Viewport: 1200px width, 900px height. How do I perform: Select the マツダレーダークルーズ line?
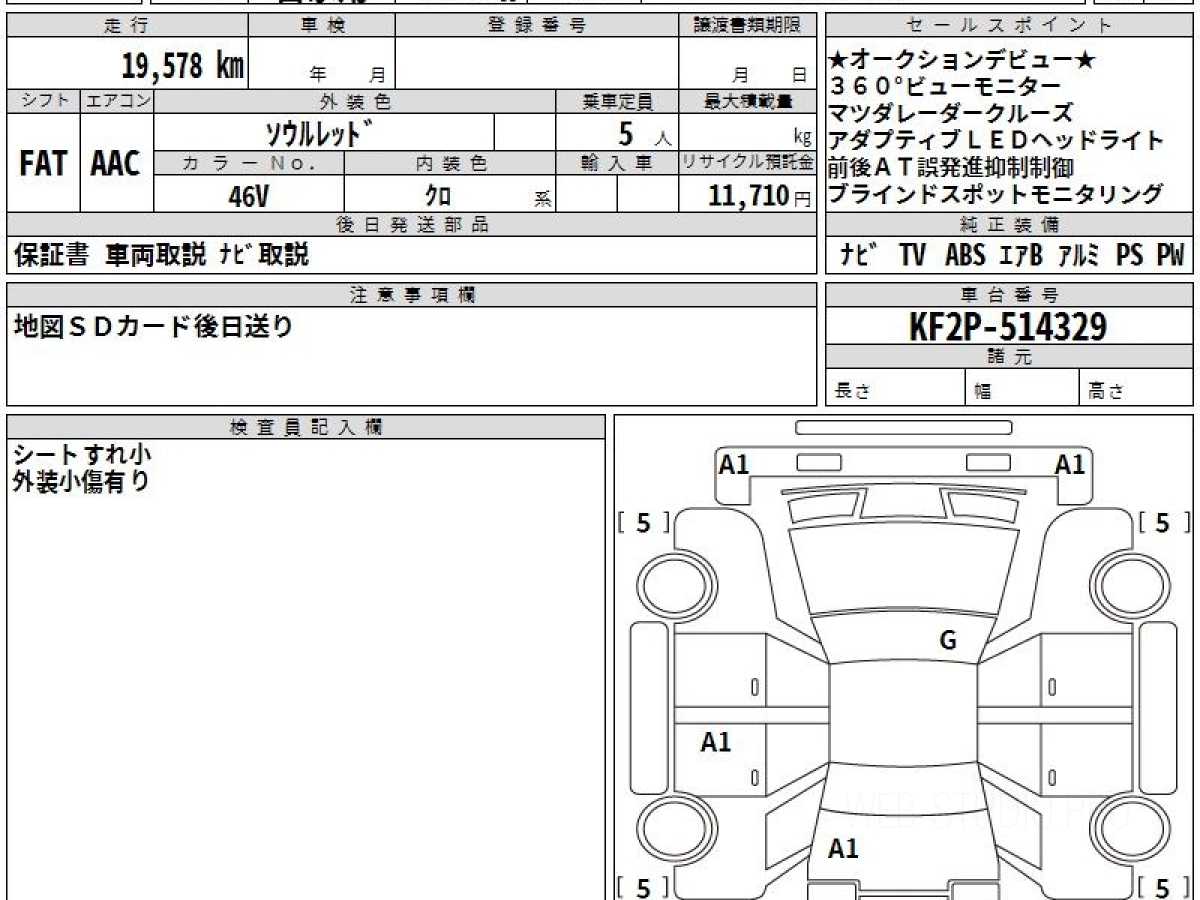click(951, 113)
